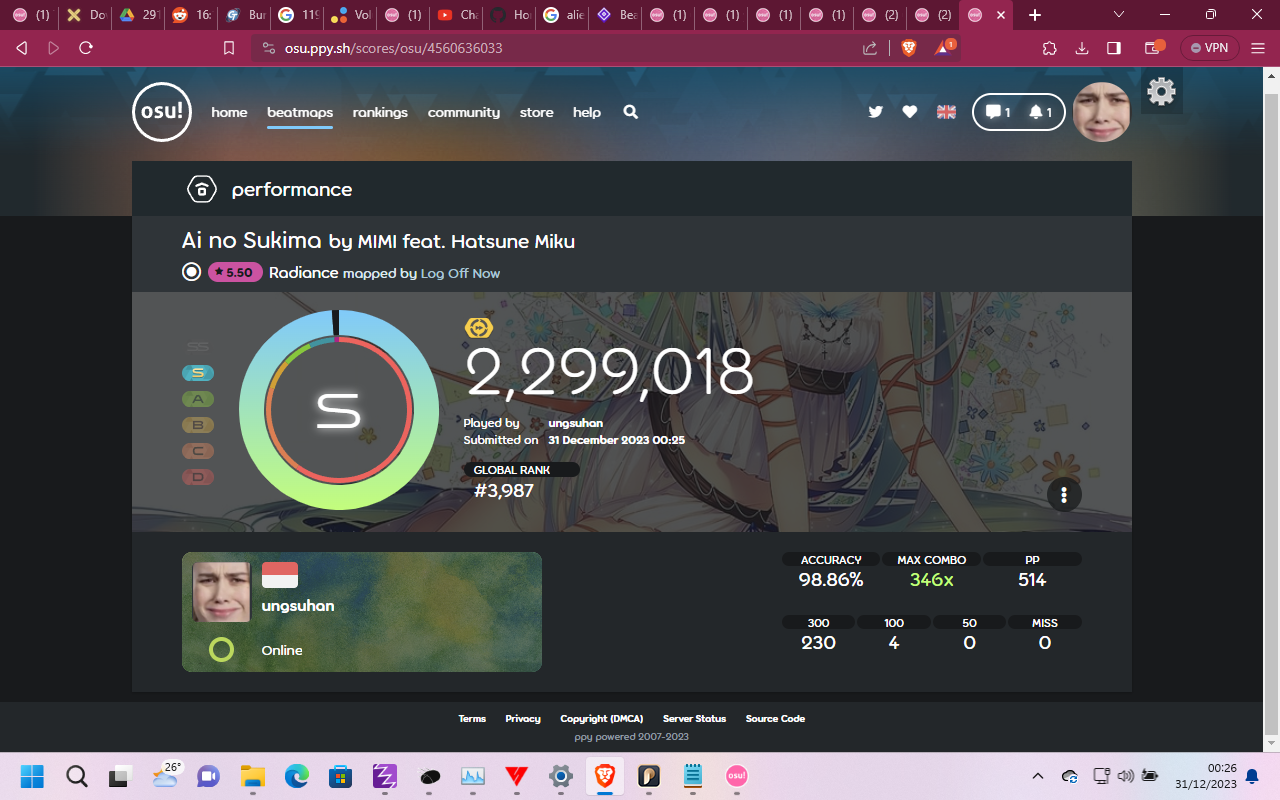Toggle the browser sidebar panel

pos(1114,48)
